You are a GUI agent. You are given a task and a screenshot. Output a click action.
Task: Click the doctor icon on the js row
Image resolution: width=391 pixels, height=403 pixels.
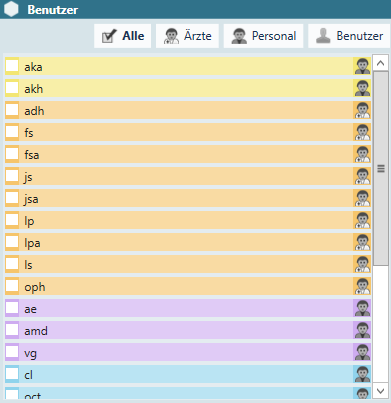[x=362, y=176]
